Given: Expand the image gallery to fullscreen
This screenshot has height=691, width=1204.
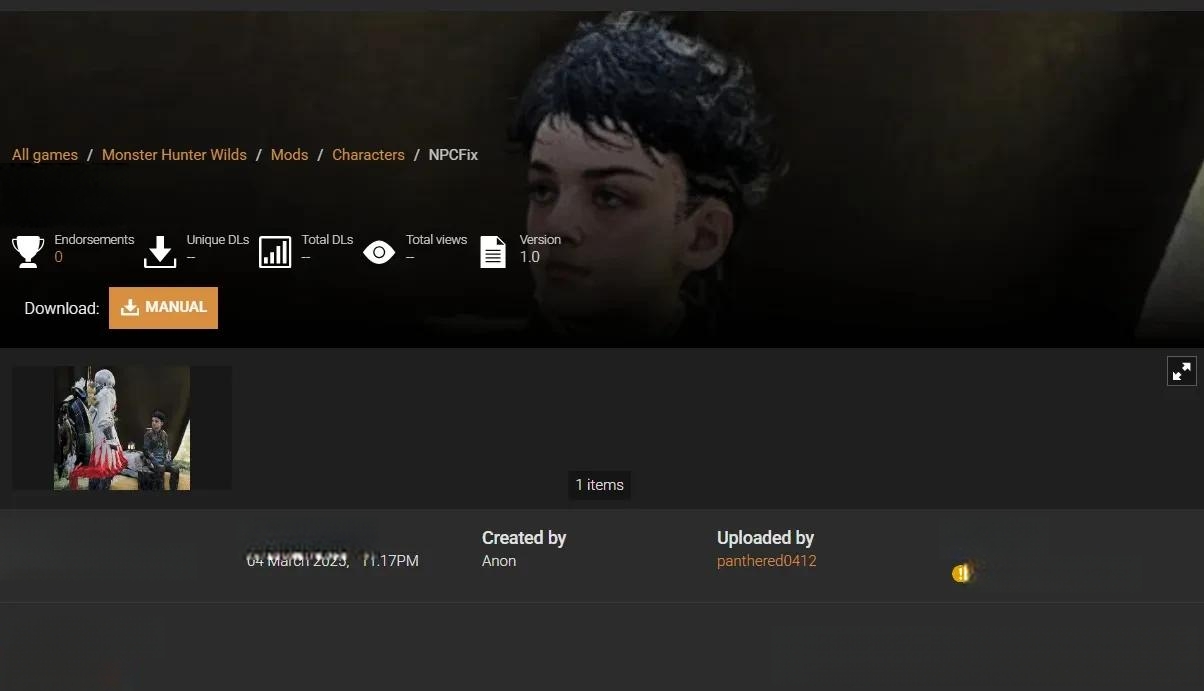Looking at the screenshot, I should pyautogui.click(x=1182, y=371).
